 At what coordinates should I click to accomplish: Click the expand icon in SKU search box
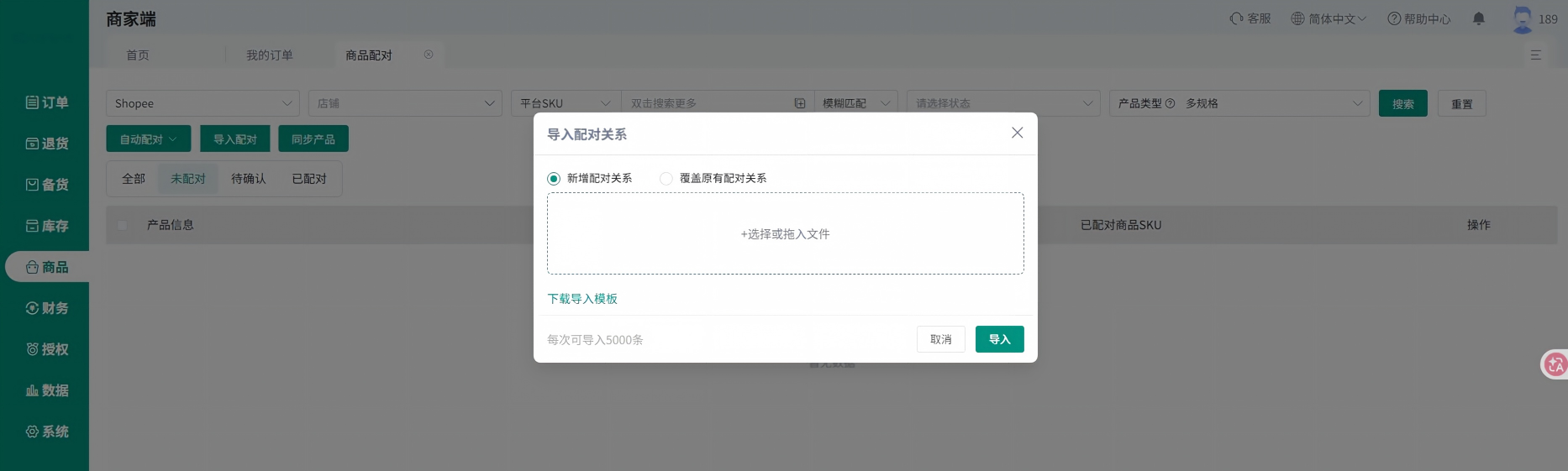pyautogui.click(x=800, y=103)
